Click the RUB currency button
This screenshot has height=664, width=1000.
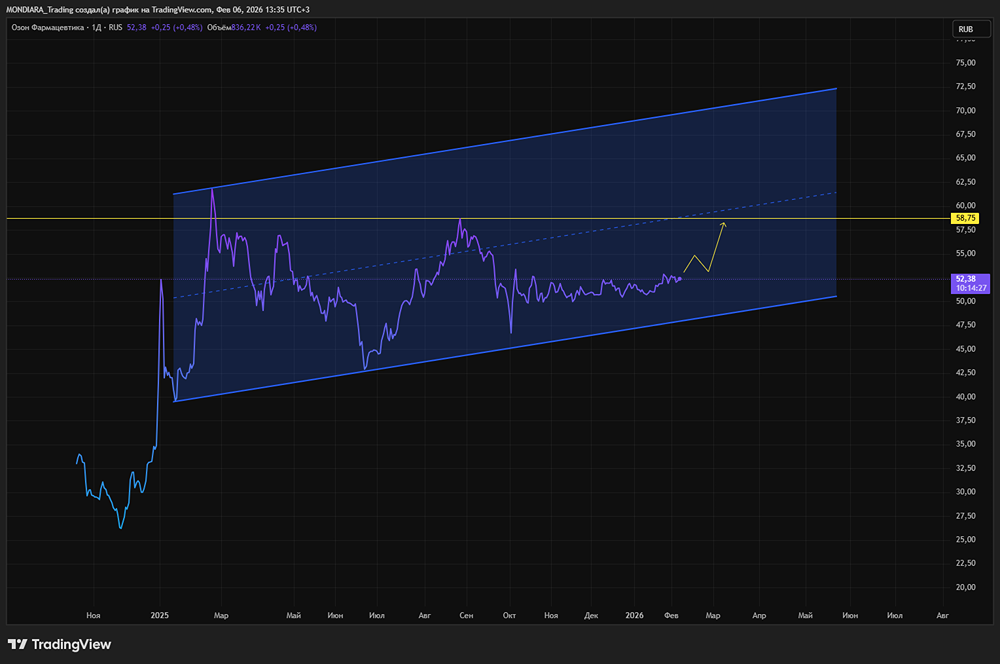click(x=971, y=29)
